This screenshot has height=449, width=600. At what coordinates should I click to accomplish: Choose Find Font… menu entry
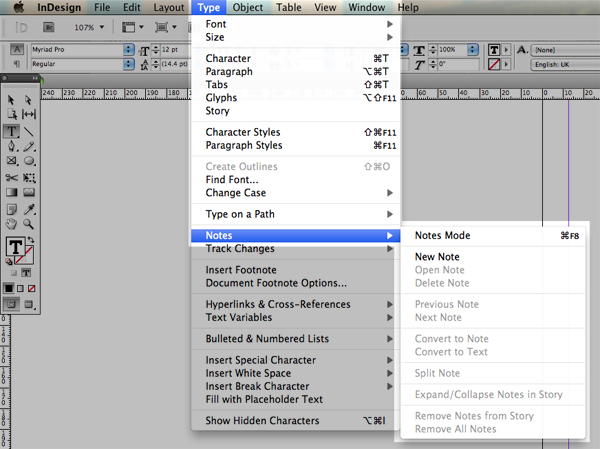pos(296,180)
